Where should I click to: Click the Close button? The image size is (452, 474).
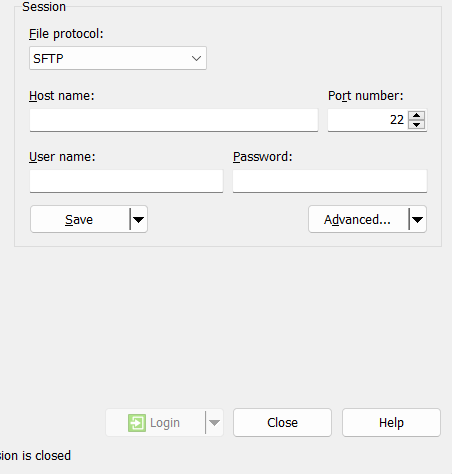click(282, 423)
